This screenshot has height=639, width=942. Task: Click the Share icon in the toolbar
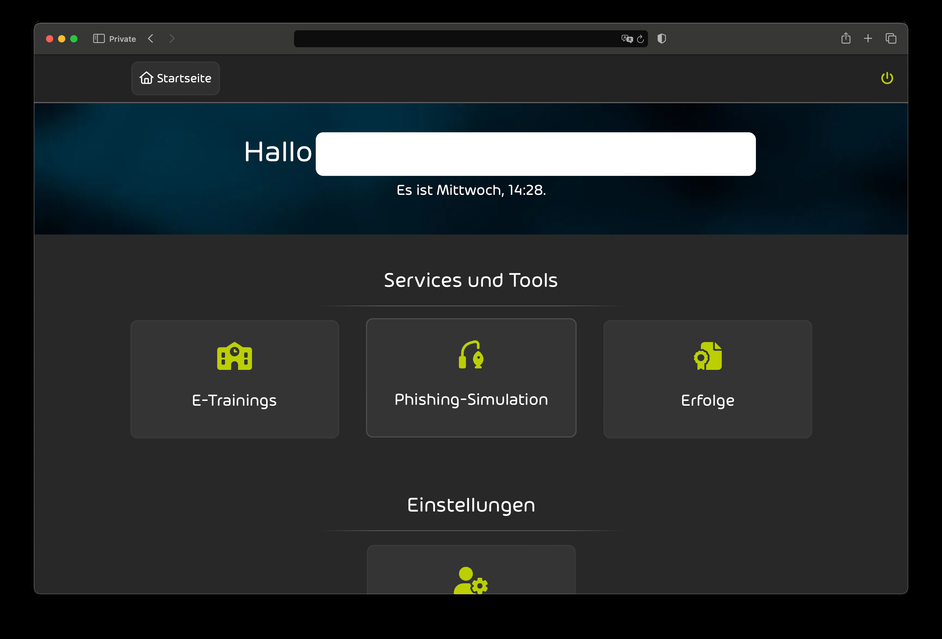[845, 38]
